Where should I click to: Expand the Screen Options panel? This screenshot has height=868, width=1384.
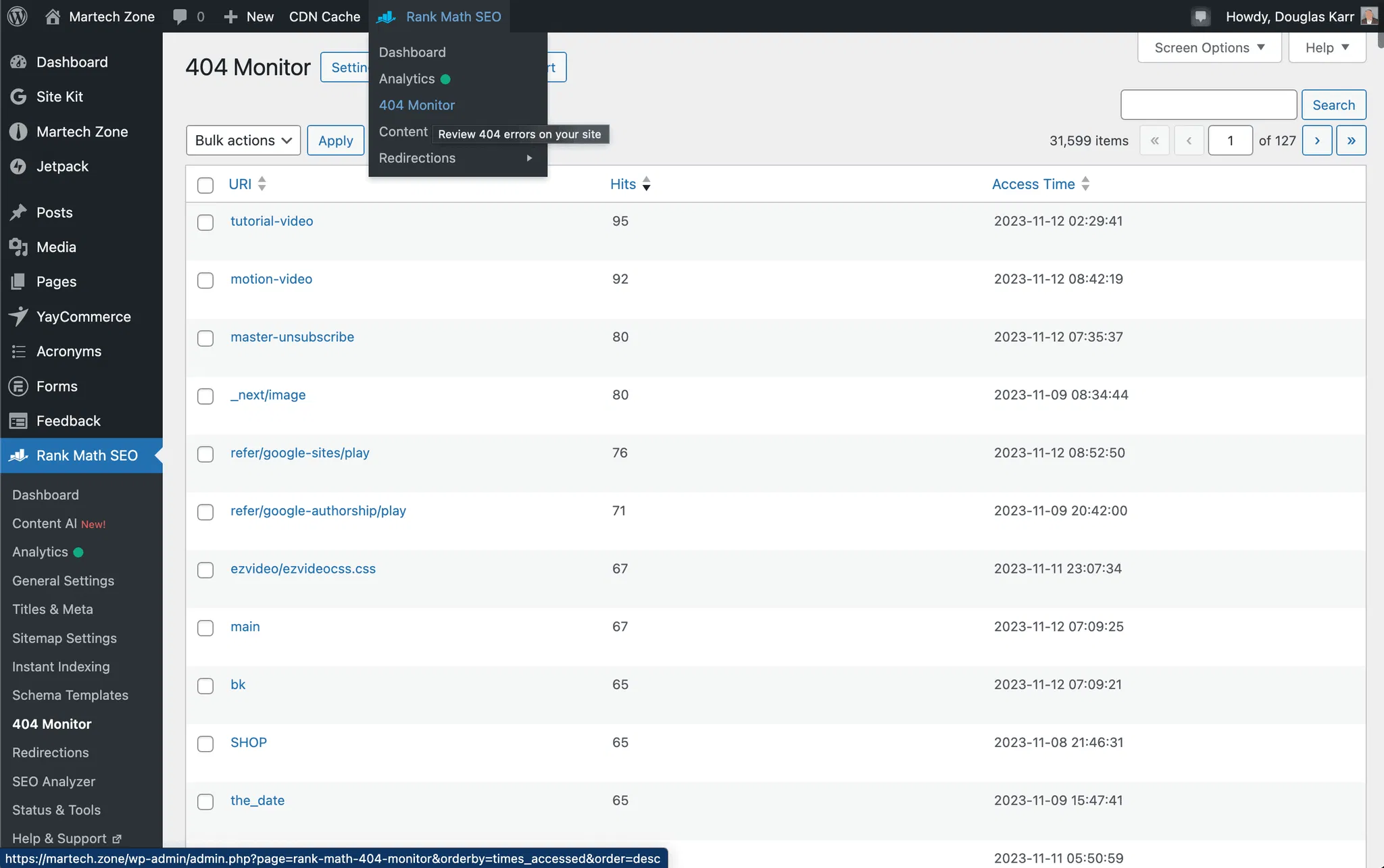coord(1209,48)
